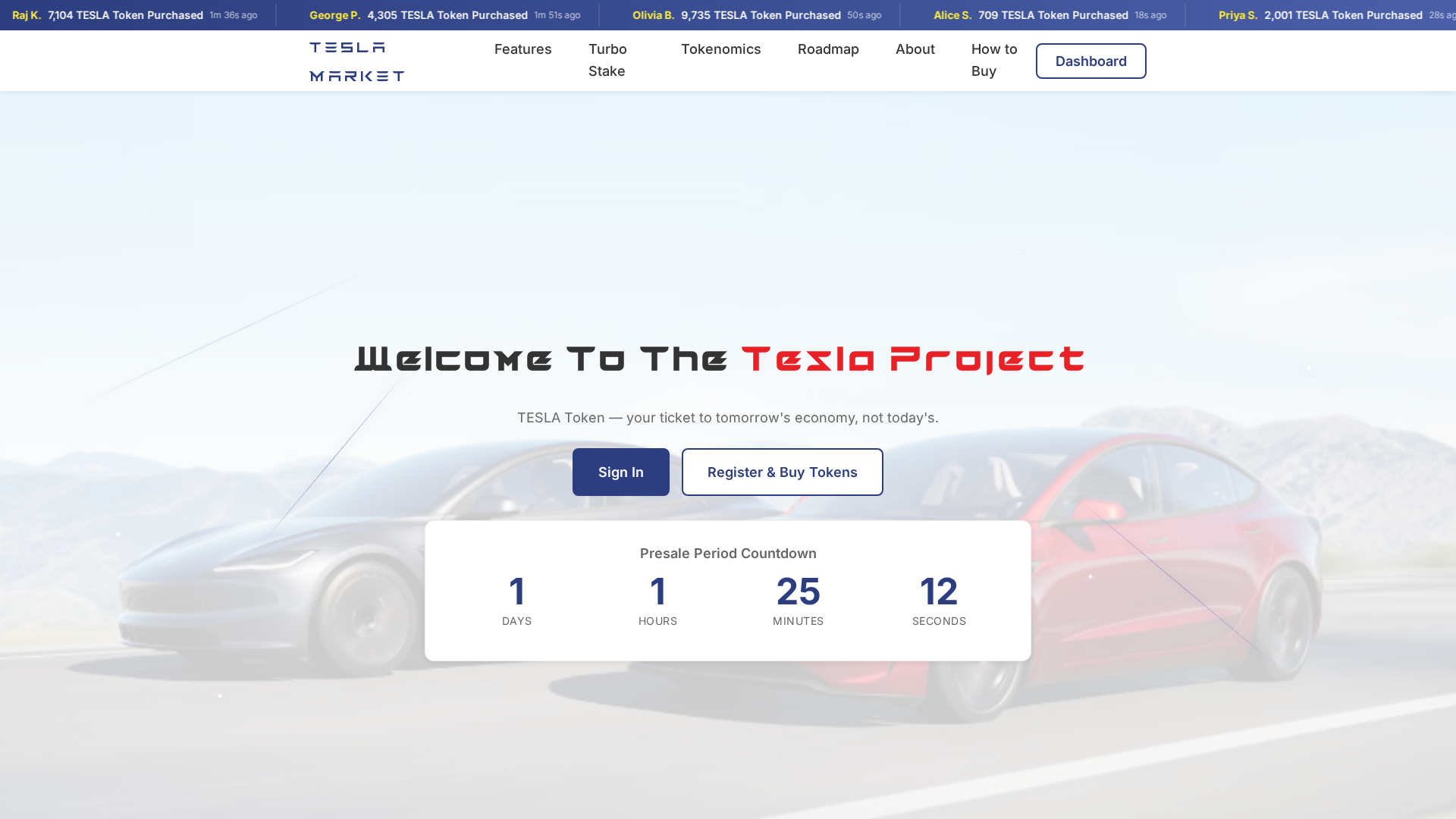Click the MINUTES countdown value

[x=798, y=592]
